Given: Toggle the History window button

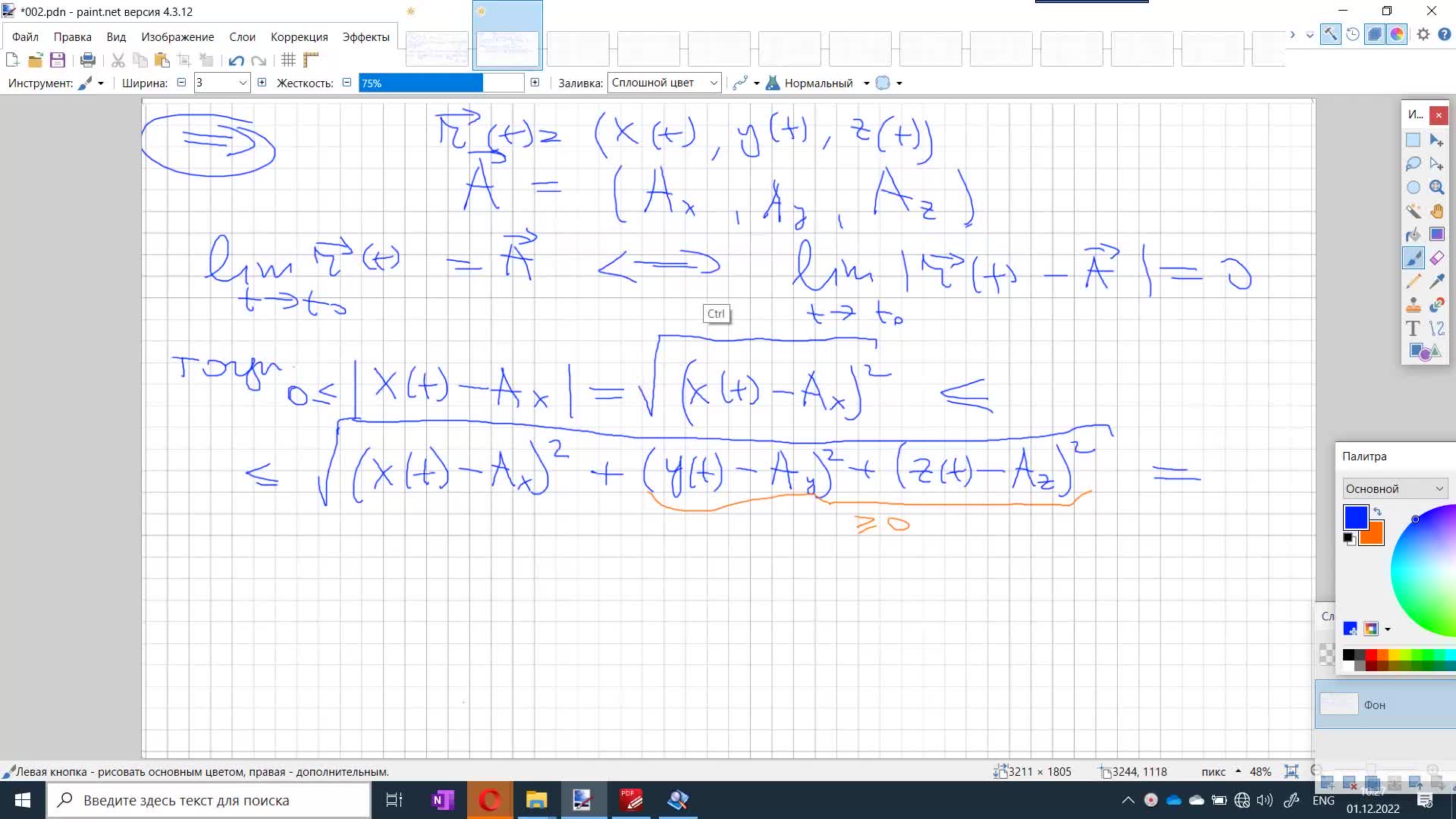Looking at the screenshot, I should point(1353,34).
